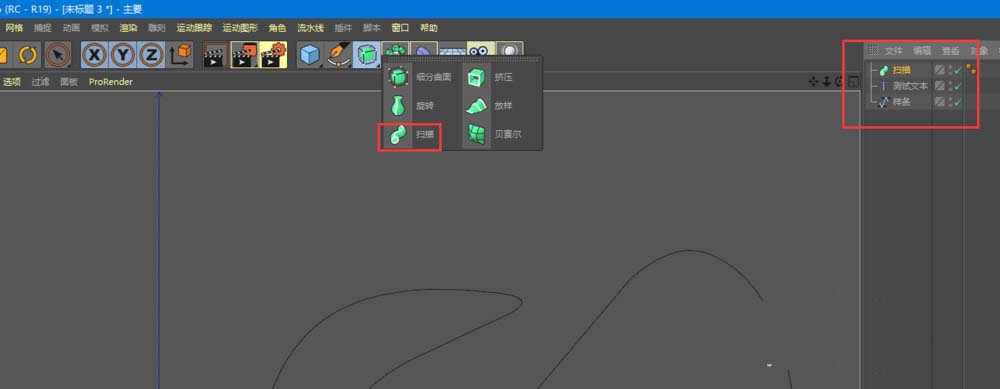Screen dimensions: 1000x389
Task: Open the 动画 menu
Action: point(71,28)
